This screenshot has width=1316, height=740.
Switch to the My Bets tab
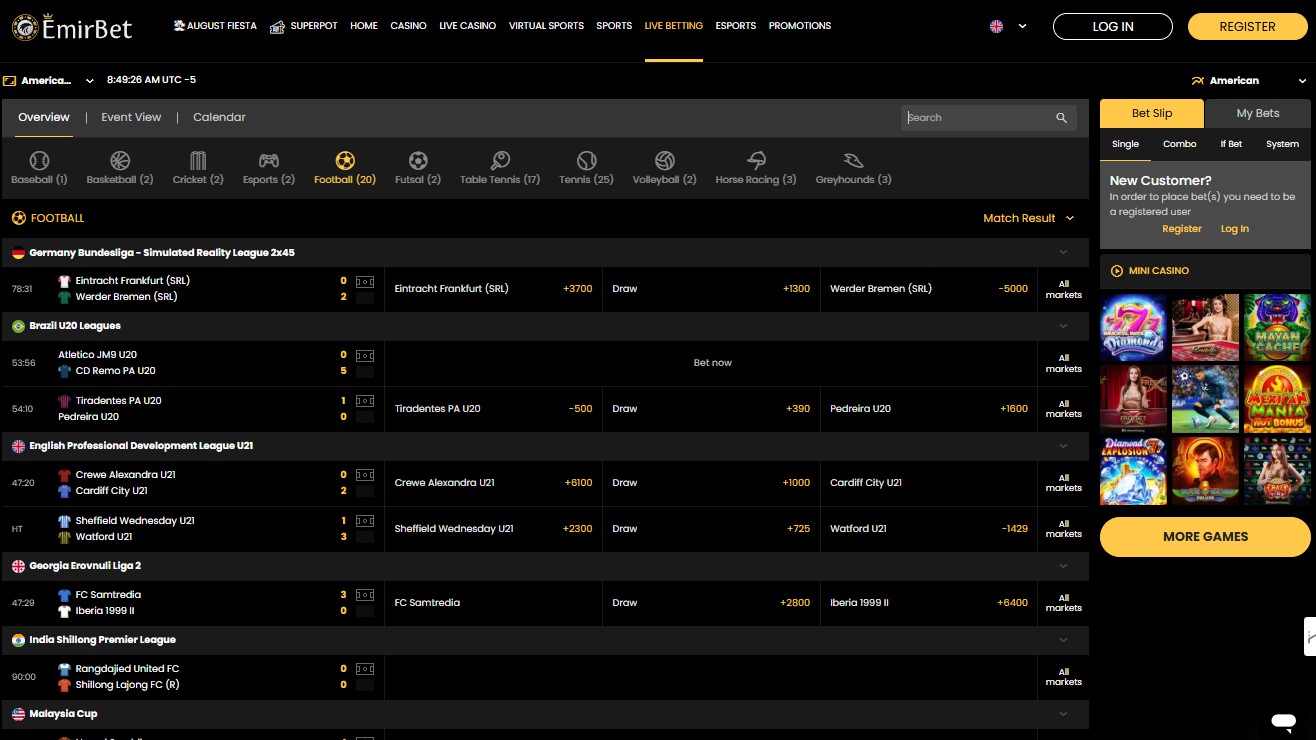[x=1257, y=114]
